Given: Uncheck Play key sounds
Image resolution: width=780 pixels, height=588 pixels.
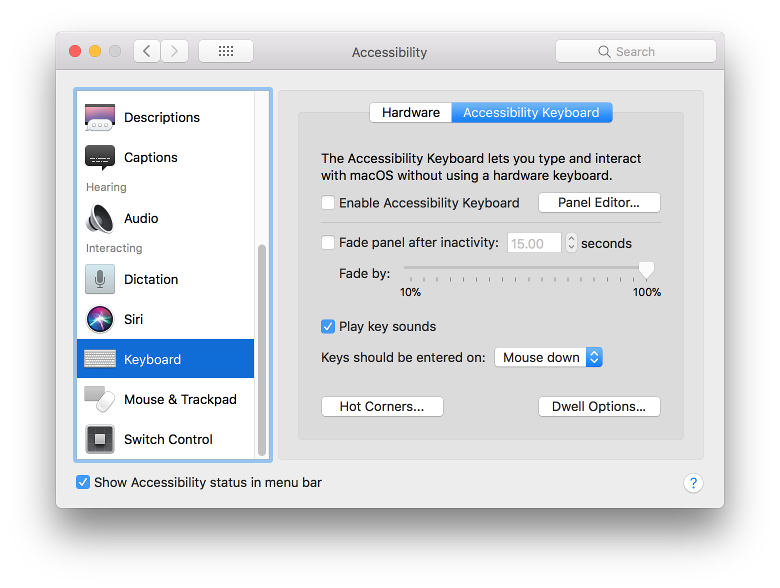Looking at the screenshot, I should [328, 326].
